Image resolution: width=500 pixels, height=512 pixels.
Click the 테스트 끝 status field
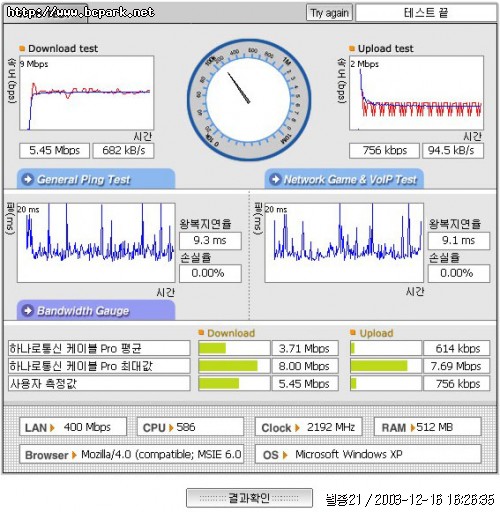point(426,13)
